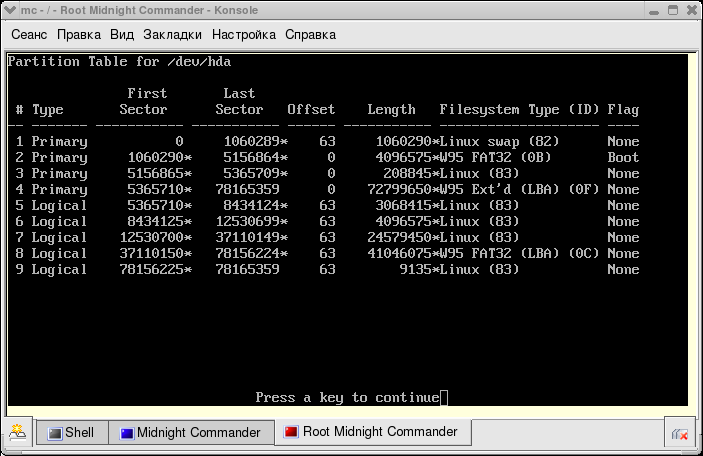Open the Закладки menu

click(x=172, y=35)
